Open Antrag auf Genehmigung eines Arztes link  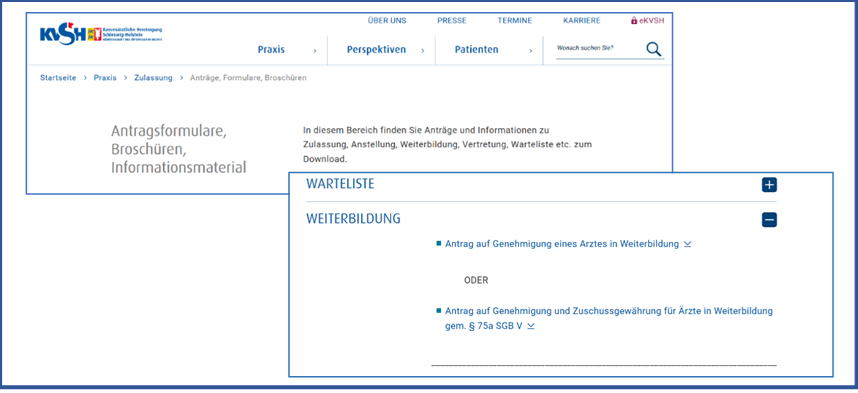tap(562, 244)
